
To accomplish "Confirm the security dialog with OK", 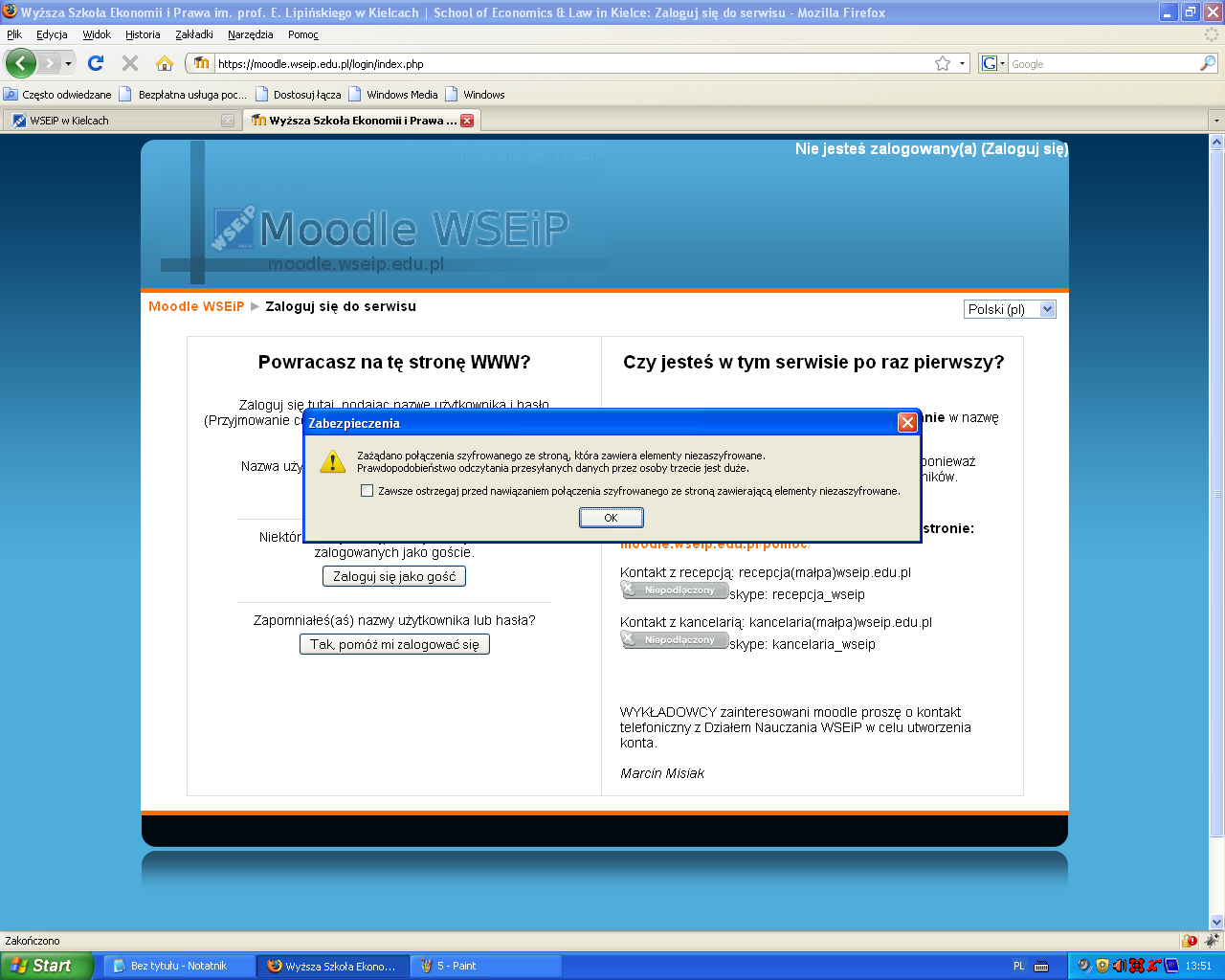I will (611, 518).
